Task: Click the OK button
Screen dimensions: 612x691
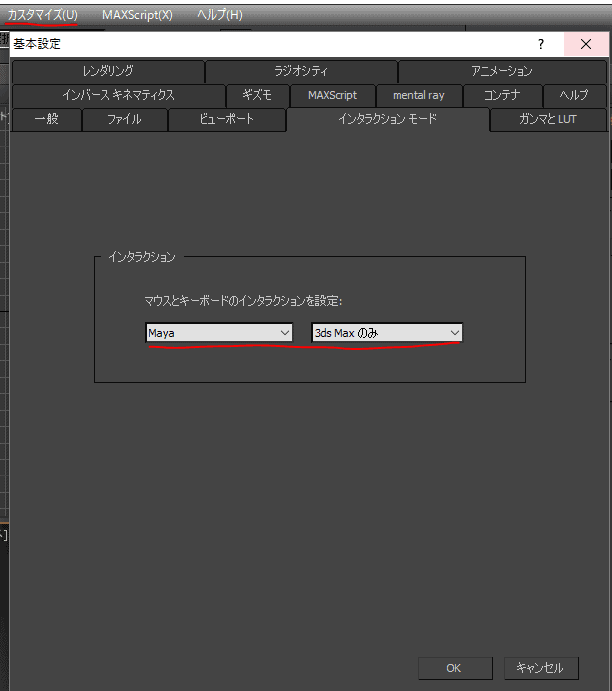Action: [454, 667]
